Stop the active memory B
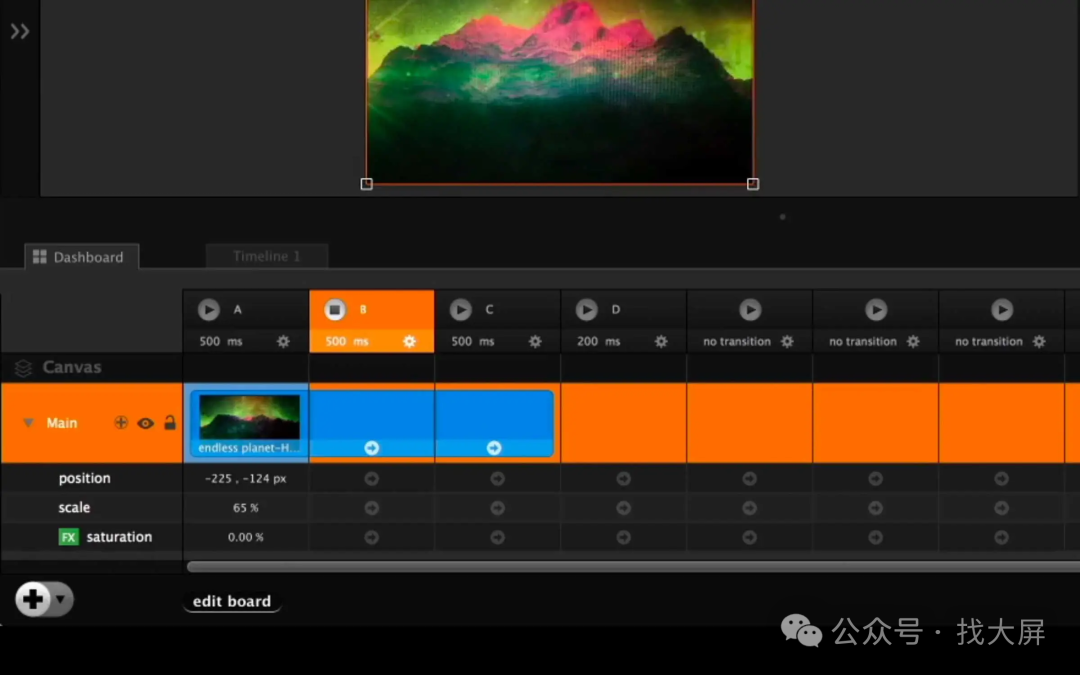The height and width of the screenshot is (675, 1080). [x=334, y=310]
